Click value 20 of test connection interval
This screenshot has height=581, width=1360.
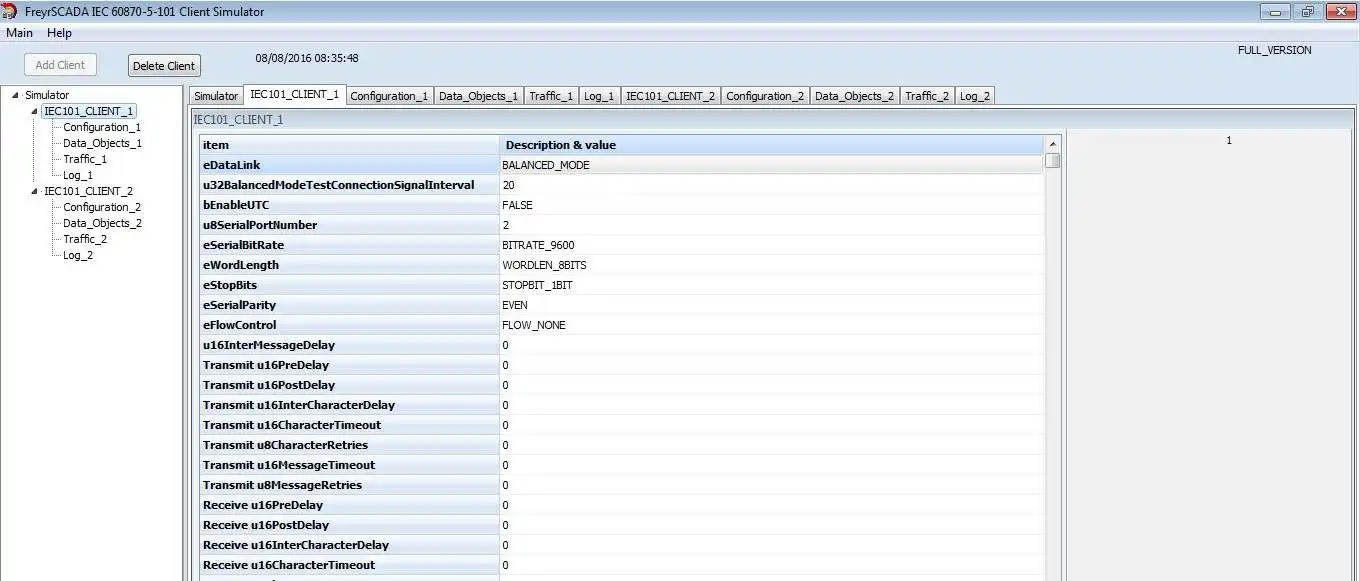pyautogui.click(x=771, y=185)
